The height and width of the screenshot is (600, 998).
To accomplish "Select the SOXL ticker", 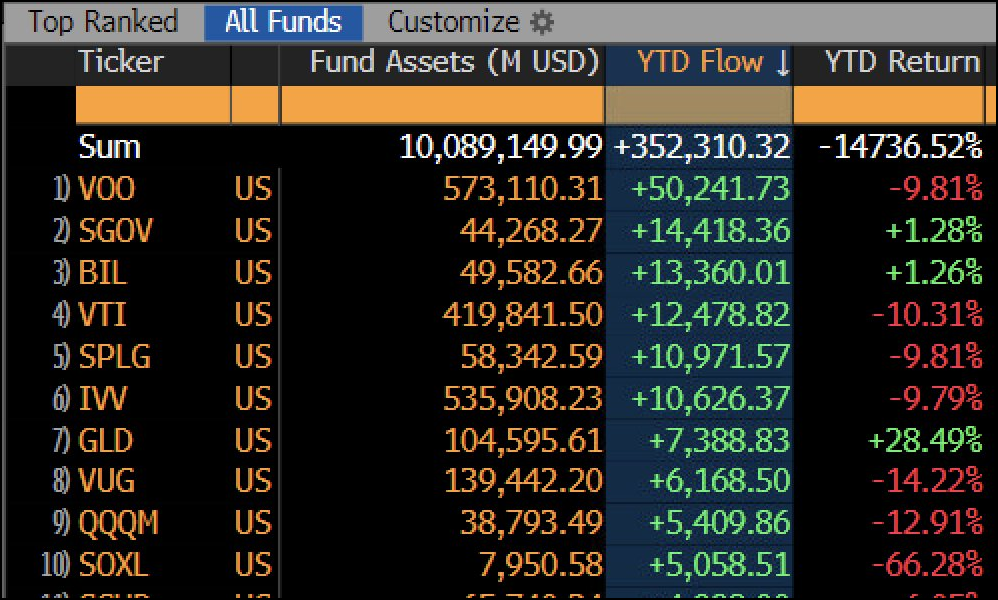I will click(x=113, y=565).
